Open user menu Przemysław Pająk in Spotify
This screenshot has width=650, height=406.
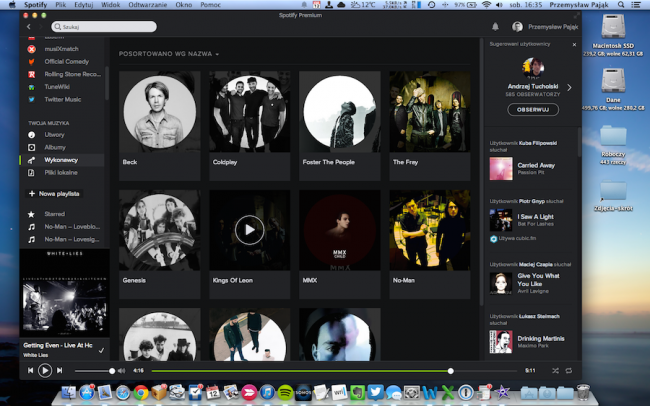pyautogui.click(x=545, y=27)
